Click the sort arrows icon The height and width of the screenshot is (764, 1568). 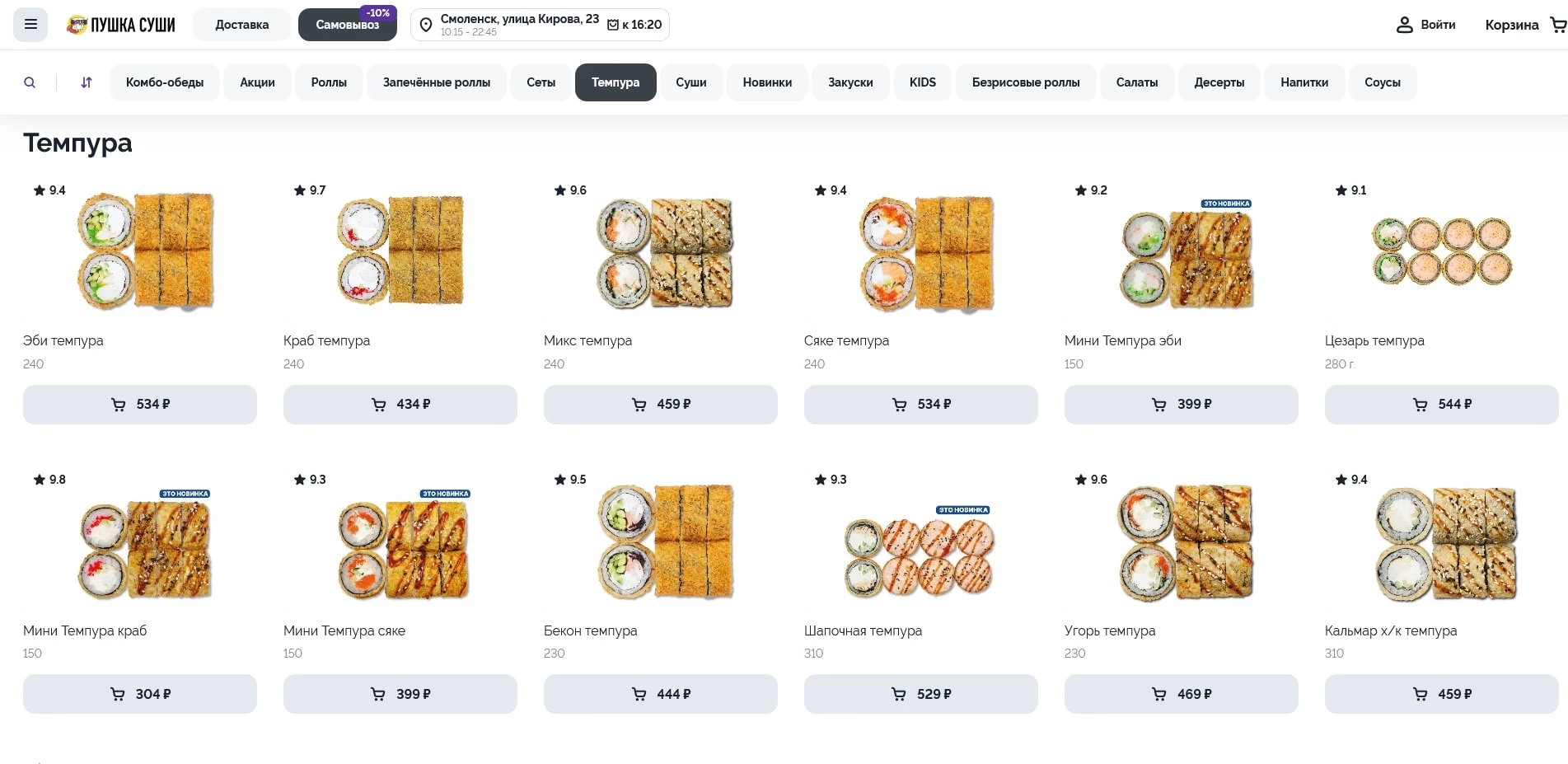click(87, 82)
